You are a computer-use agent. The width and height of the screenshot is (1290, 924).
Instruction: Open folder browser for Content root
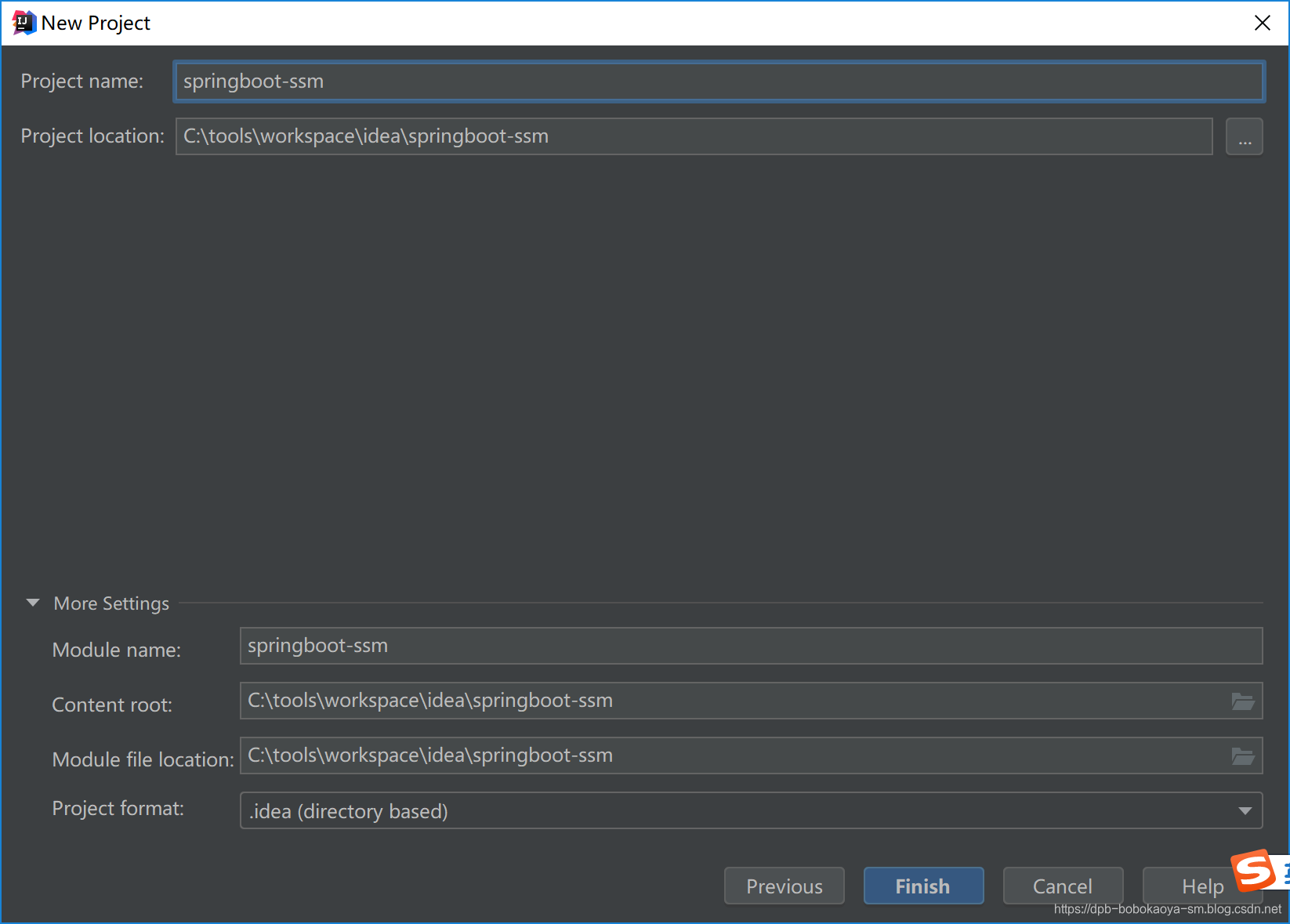1243,701
